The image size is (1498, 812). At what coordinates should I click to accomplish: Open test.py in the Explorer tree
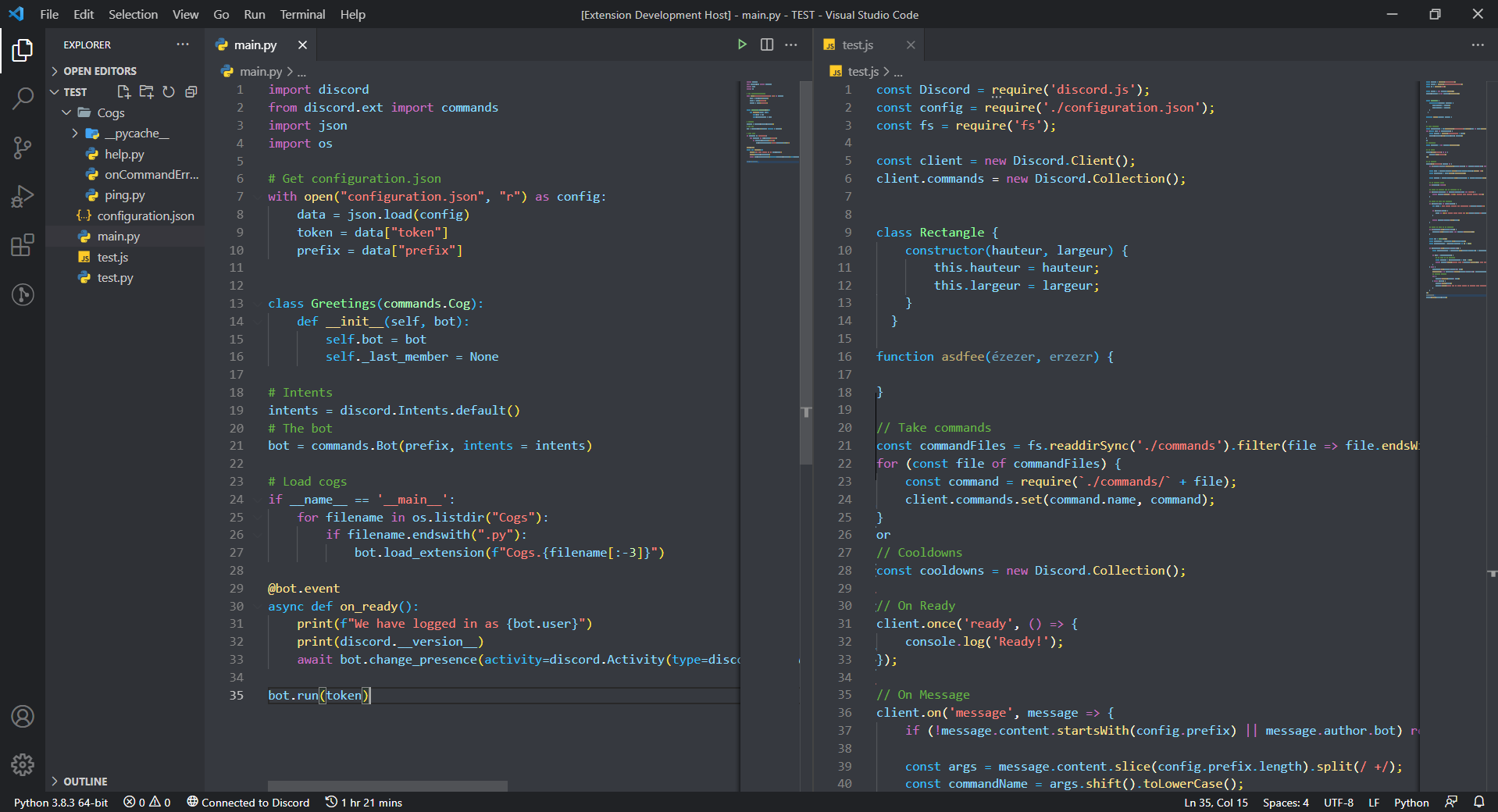125,278
